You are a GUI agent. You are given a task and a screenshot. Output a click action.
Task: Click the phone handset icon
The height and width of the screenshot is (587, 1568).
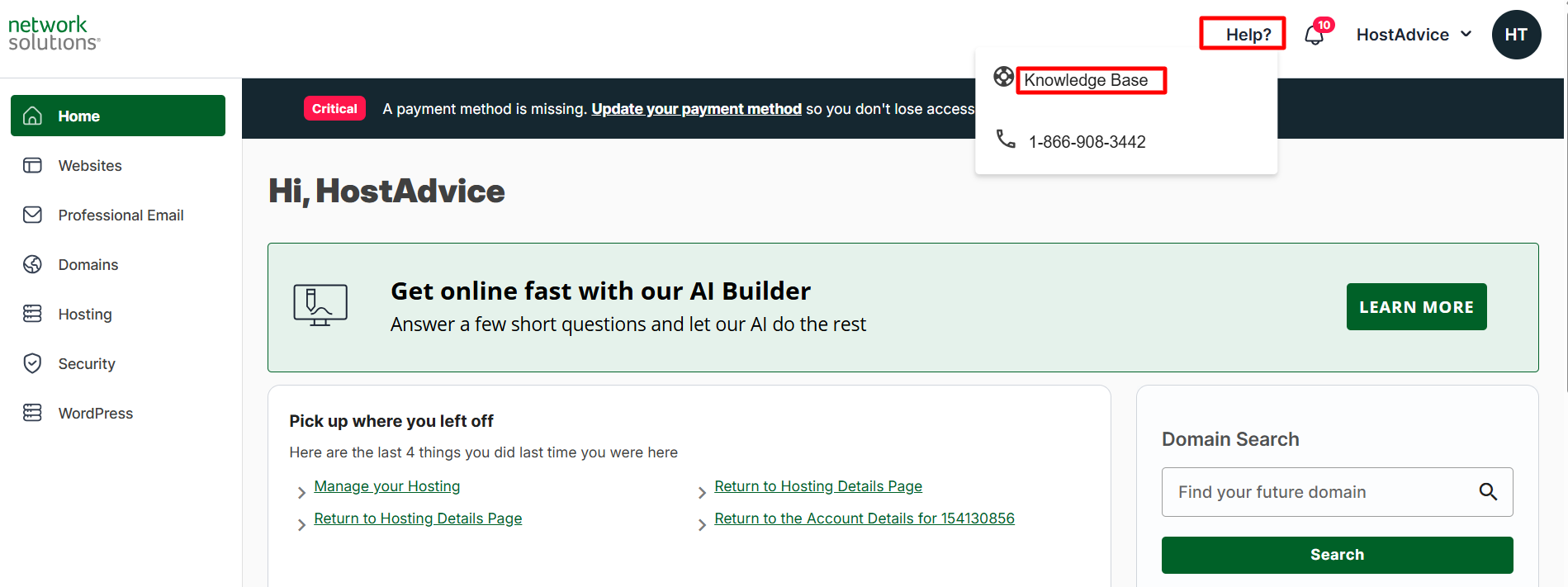point(1006,139)
